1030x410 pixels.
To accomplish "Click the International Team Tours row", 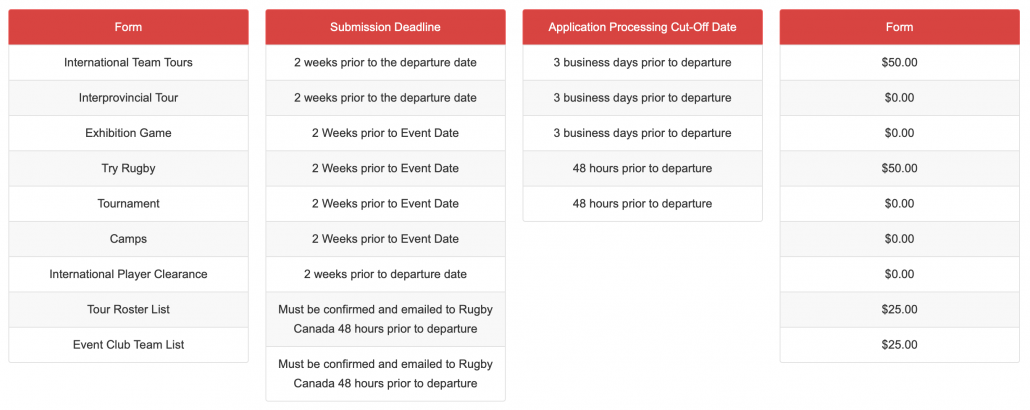I will click(x=128, y=62).
